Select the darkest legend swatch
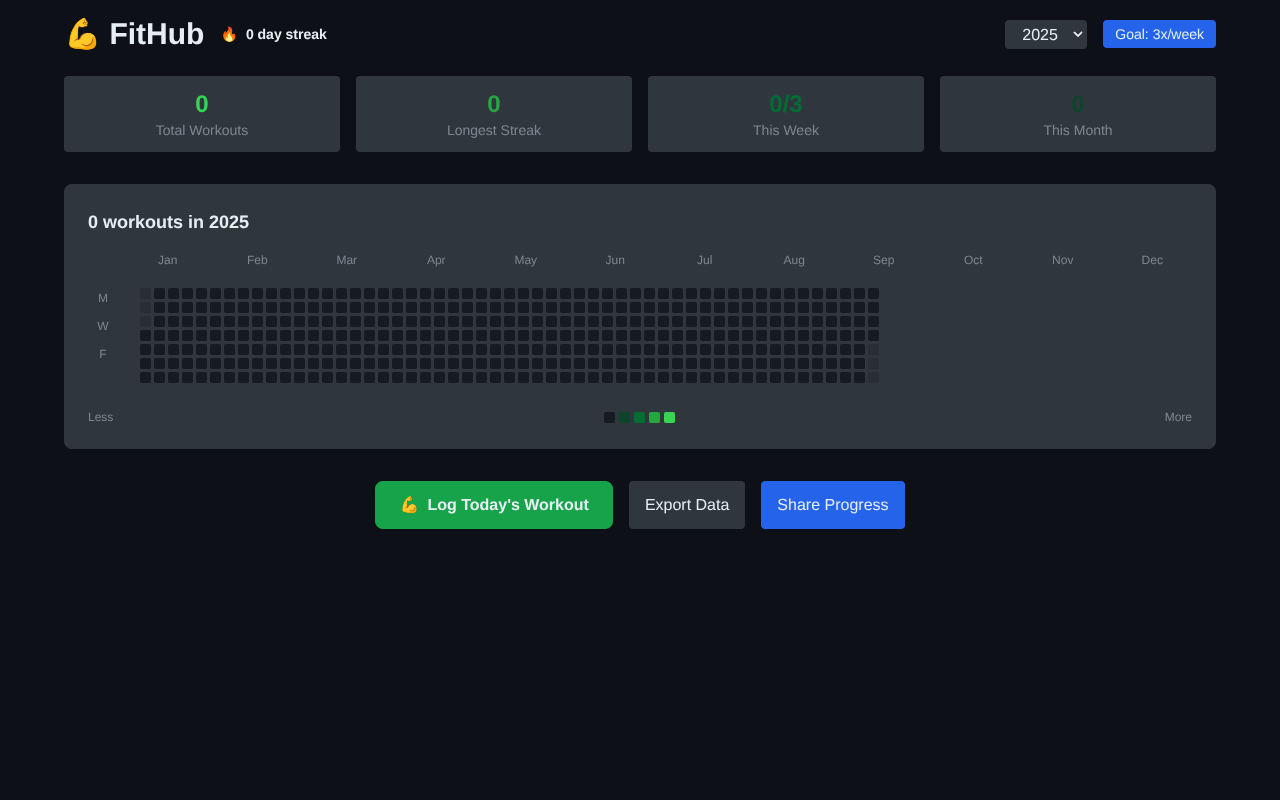This screenshot has height=800, width=1280. (609, 417)
